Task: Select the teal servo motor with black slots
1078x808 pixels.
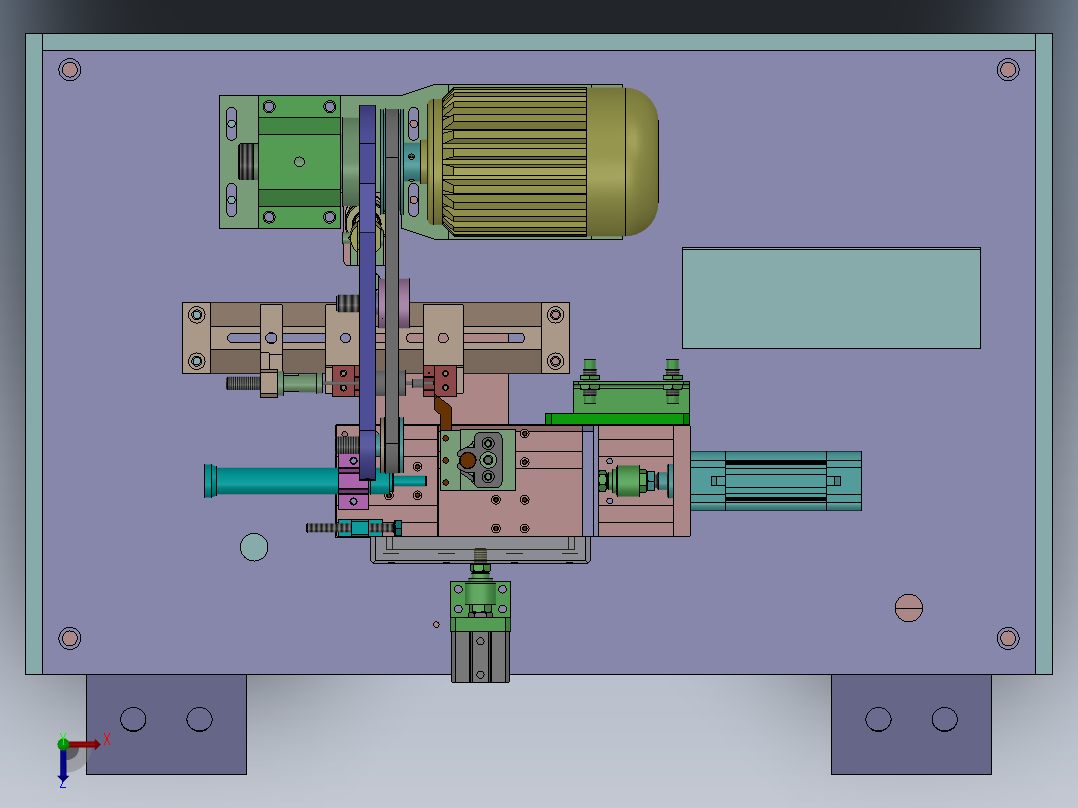Action: pyautogui.click(x=776, y=481)
